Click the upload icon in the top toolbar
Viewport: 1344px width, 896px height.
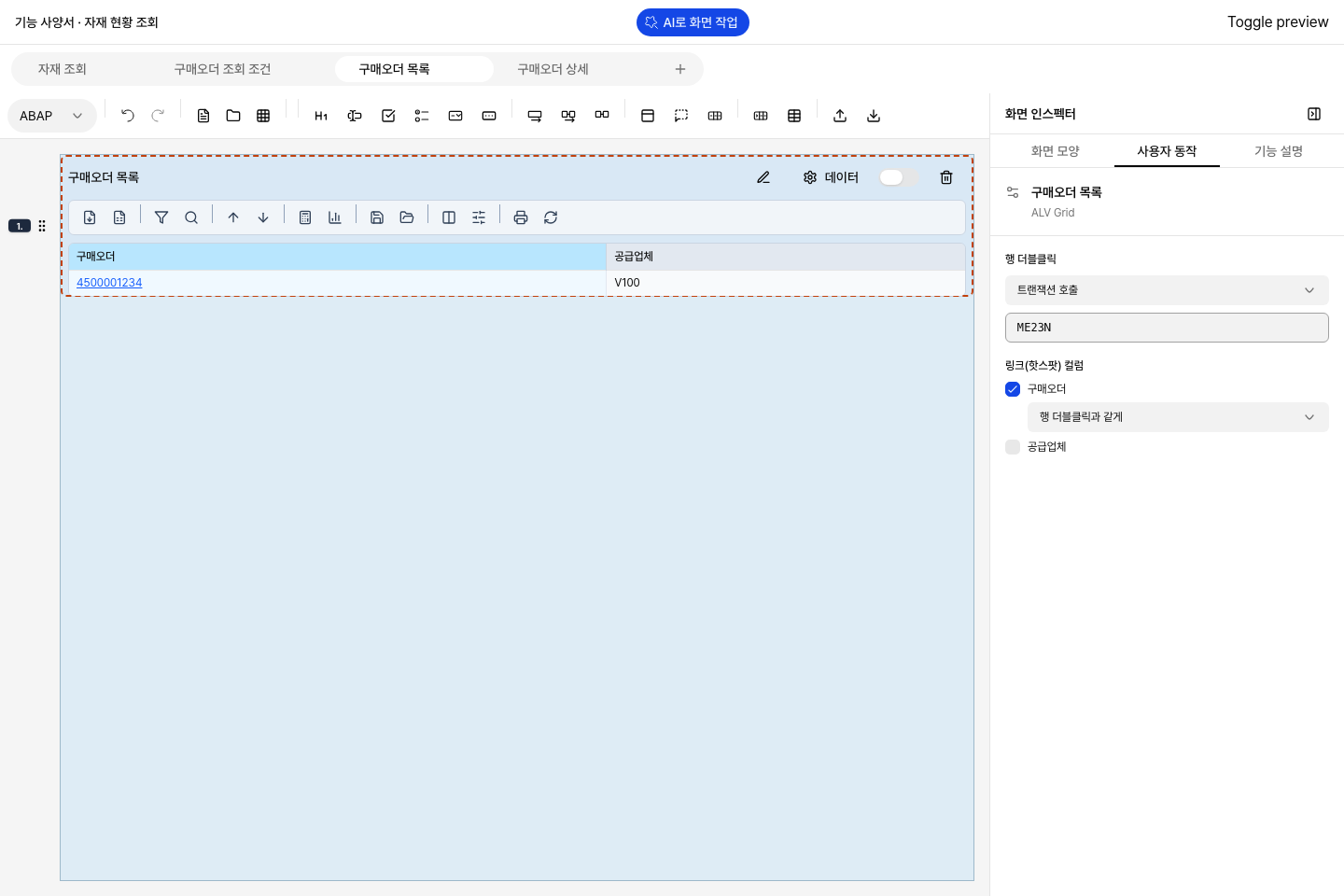[x=840, y=116]
